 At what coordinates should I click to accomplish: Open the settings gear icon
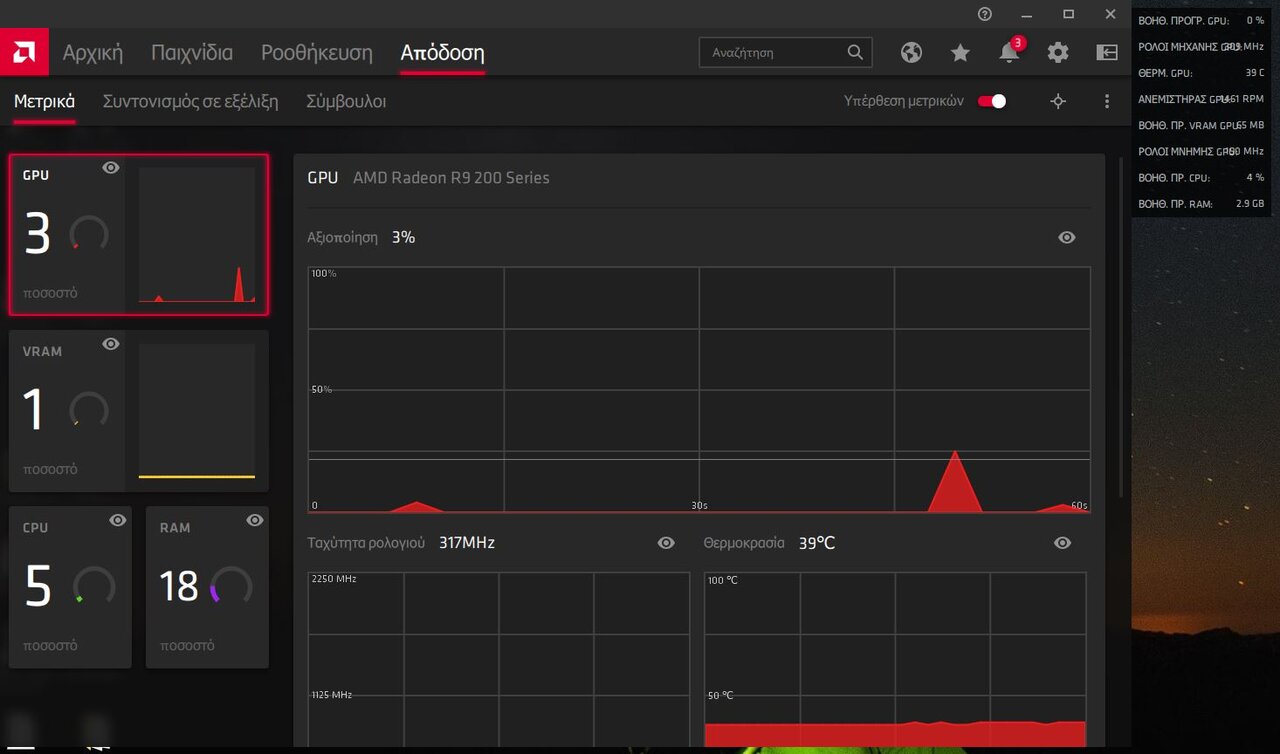[1058, 53]
